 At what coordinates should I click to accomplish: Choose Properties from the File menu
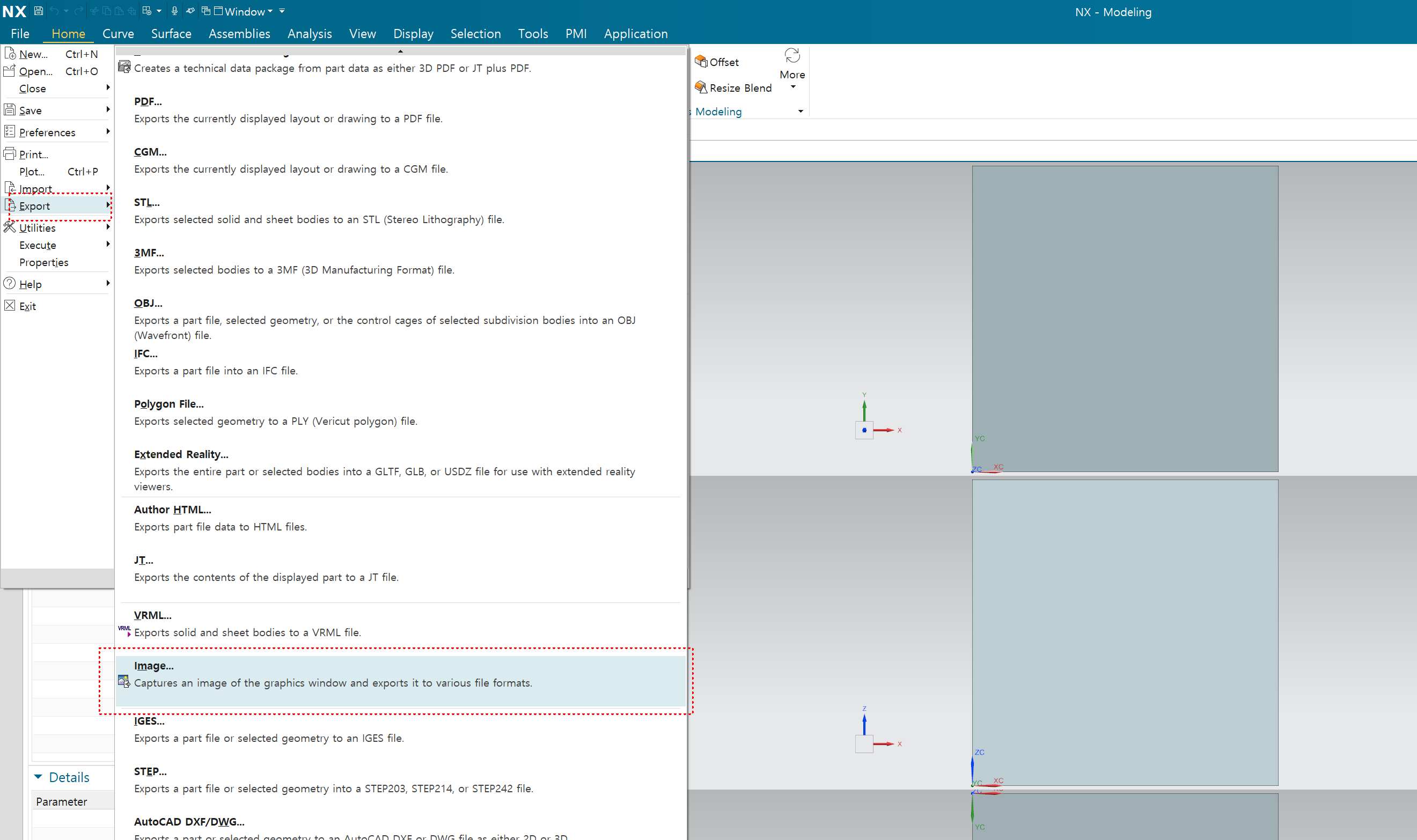(x=57, y=263)
